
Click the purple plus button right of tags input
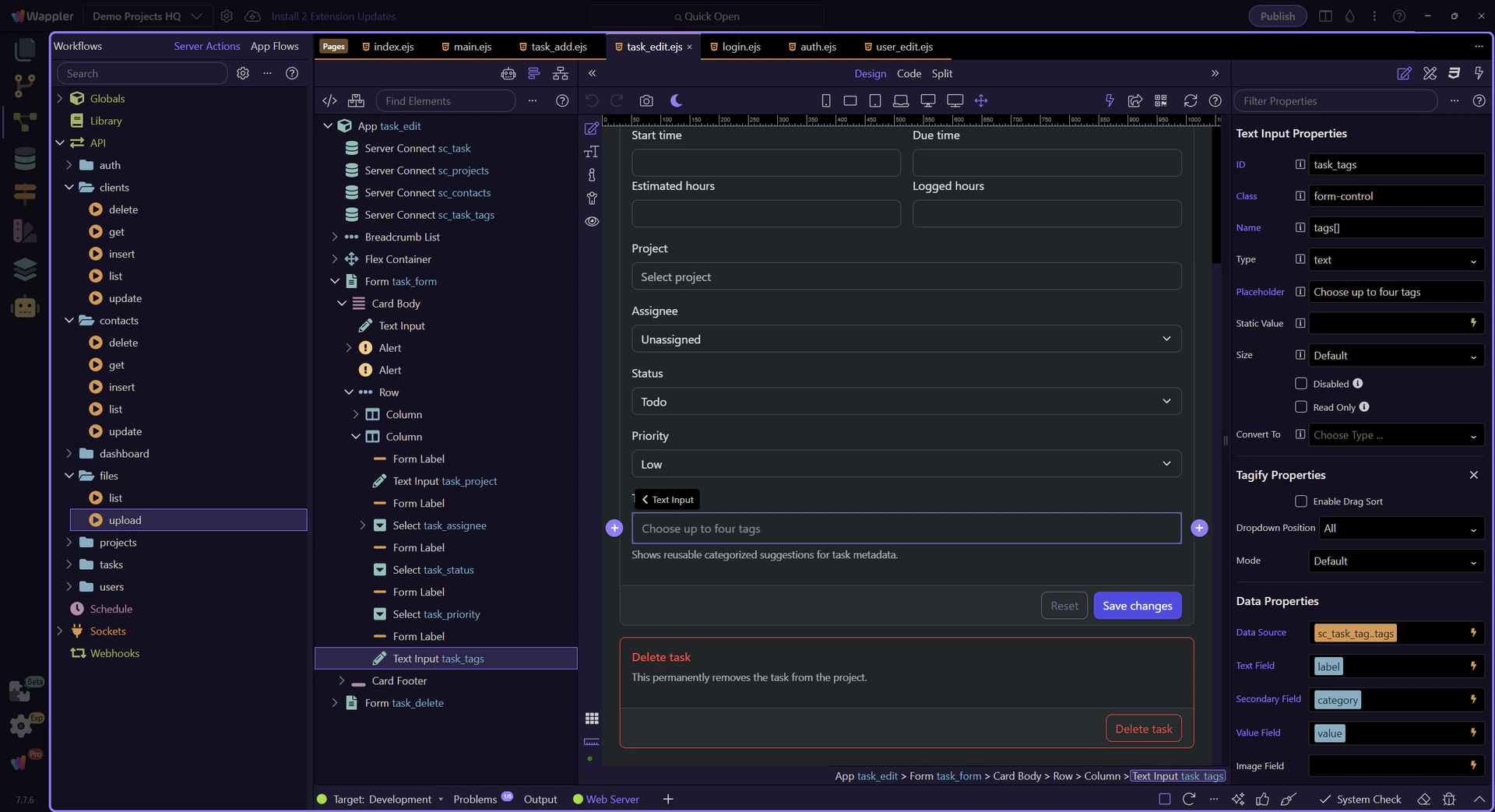[1199, 528]
